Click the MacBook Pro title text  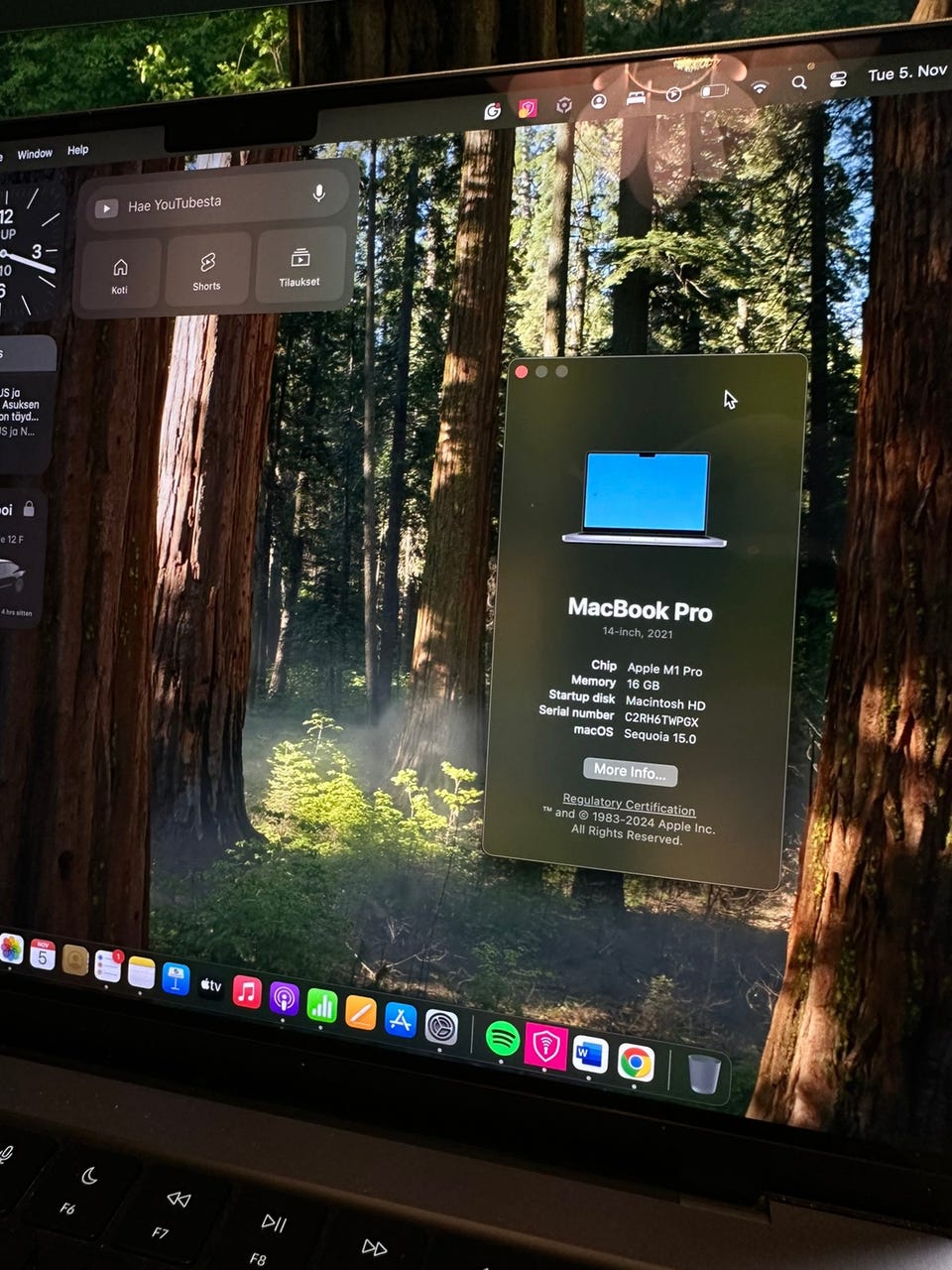coord(640,609)
